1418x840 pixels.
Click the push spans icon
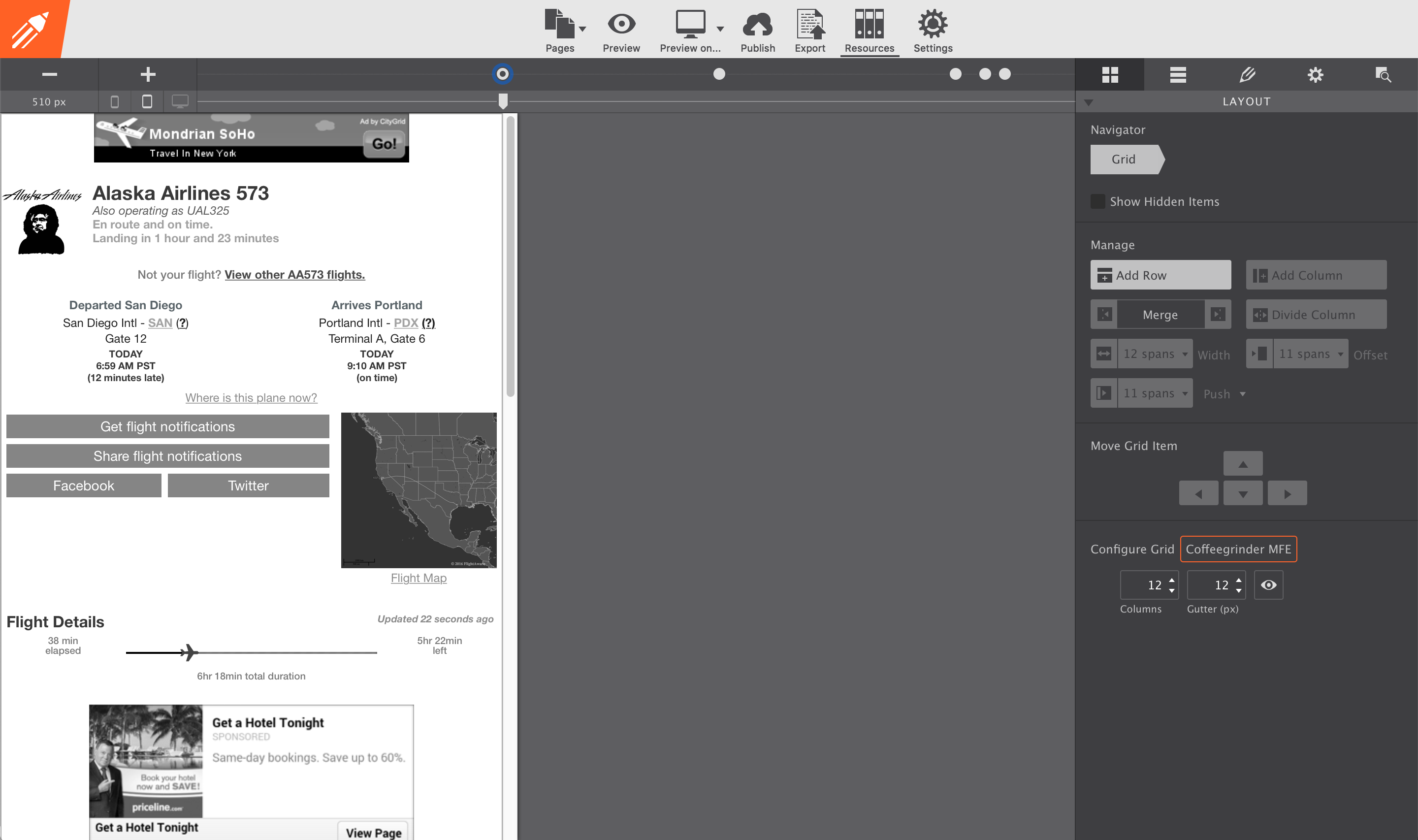(1104, 393)
